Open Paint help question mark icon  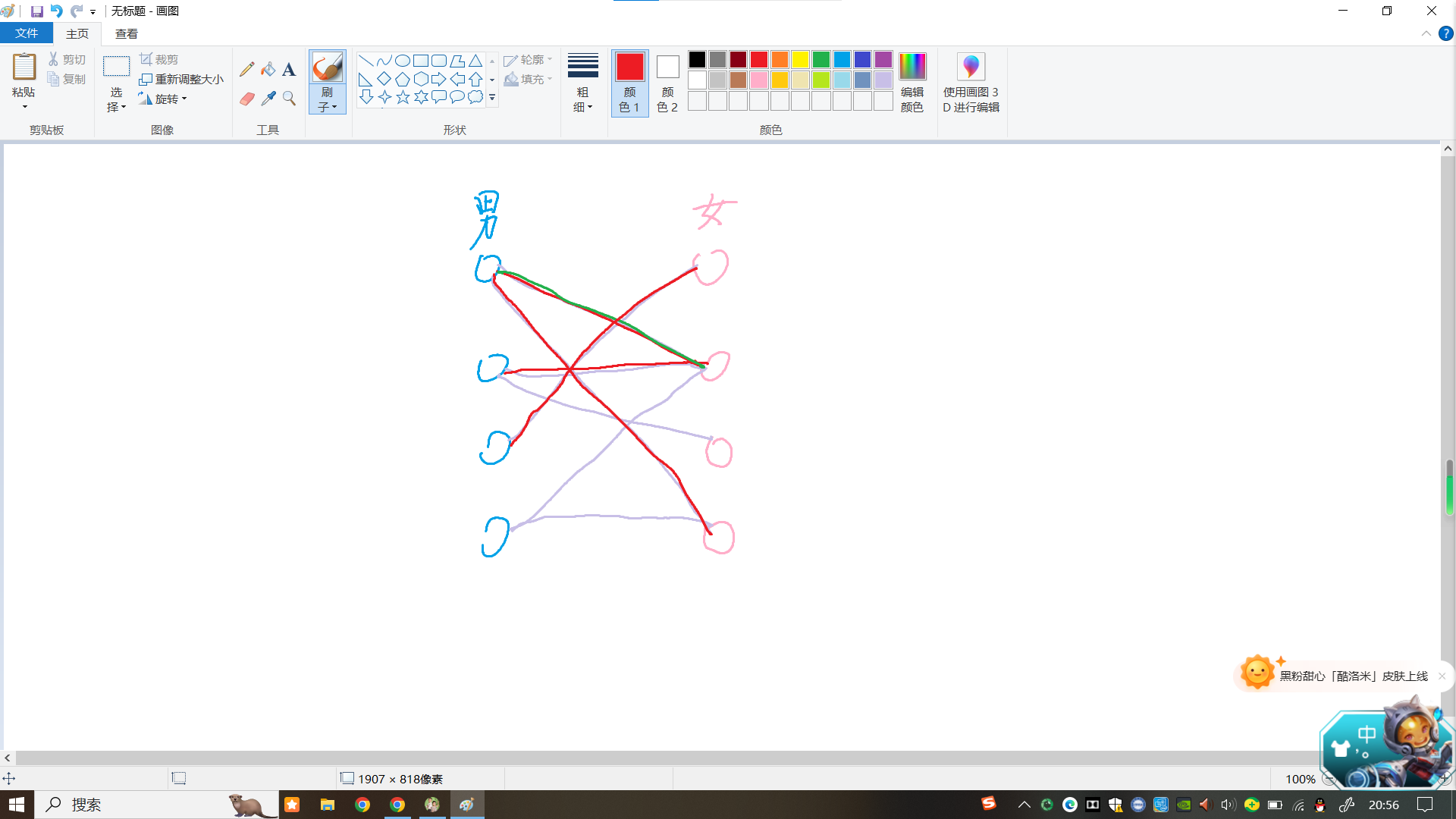point(1445,33)
